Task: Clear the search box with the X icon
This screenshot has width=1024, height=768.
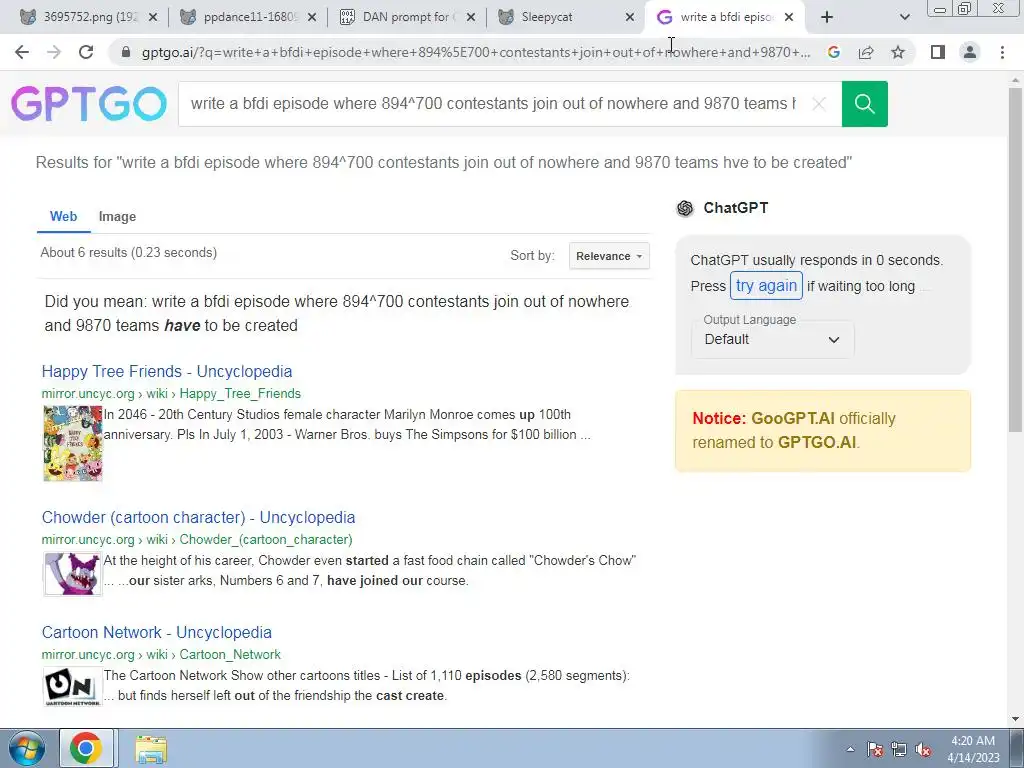Action: point(818,104)
